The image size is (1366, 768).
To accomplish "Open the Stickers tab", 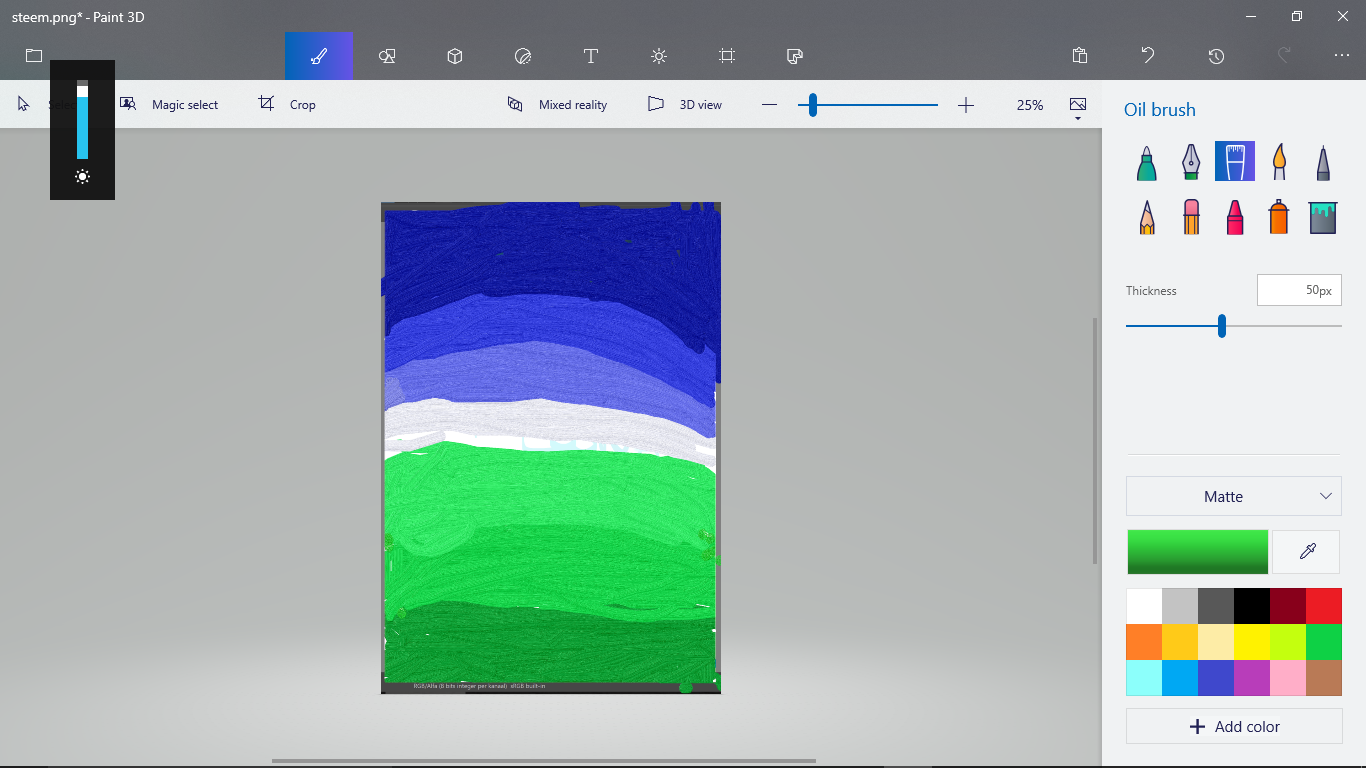I will (x=523, y=56).
